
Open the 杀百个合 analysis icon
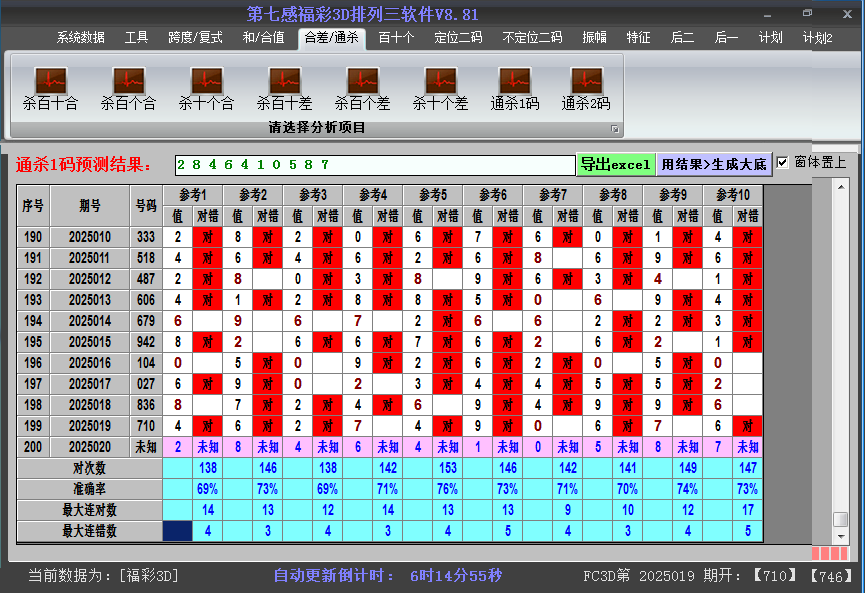point(129,89)
